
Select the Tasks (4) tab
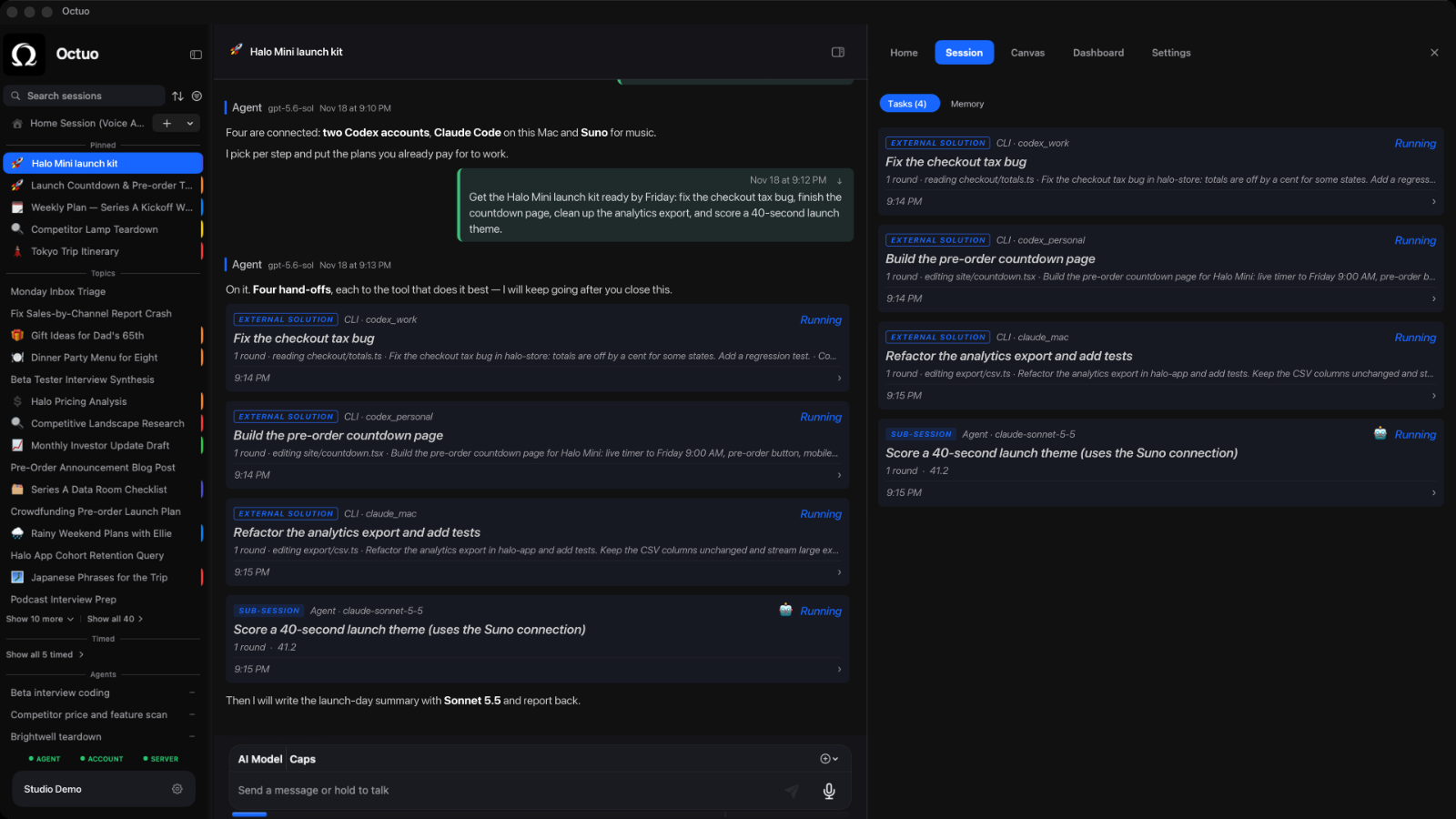click(x=907, y=104)
